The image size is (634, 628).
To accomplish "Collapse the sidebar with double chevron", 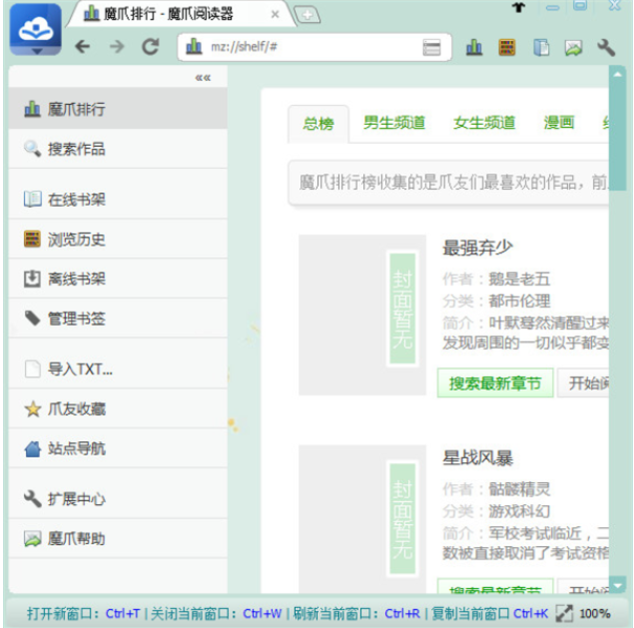I will click(203, 77).
